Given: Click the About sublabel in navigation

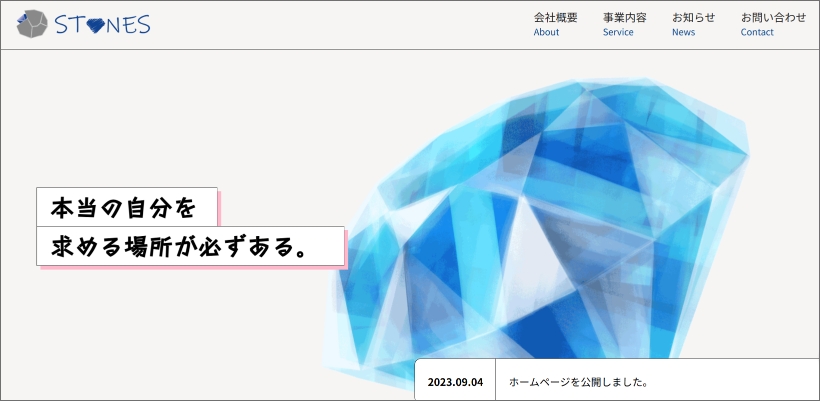Looking at the screenshot, I should 546,32.
